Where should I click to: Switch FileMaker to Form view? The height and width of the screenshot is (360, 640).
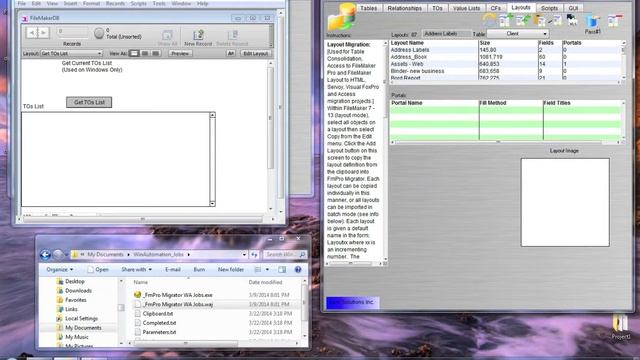(x=134, y=53)
